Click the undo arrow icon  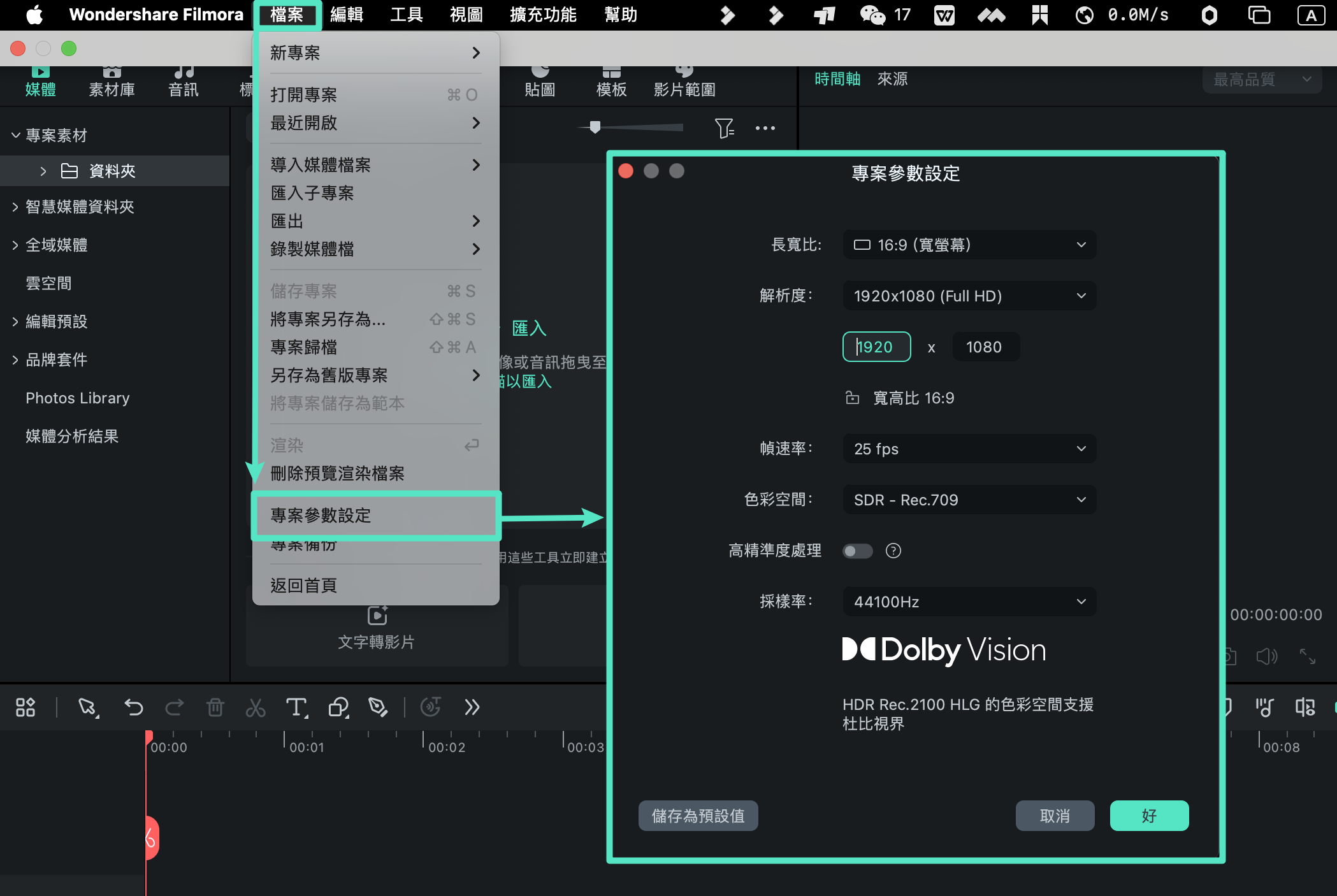134,707
